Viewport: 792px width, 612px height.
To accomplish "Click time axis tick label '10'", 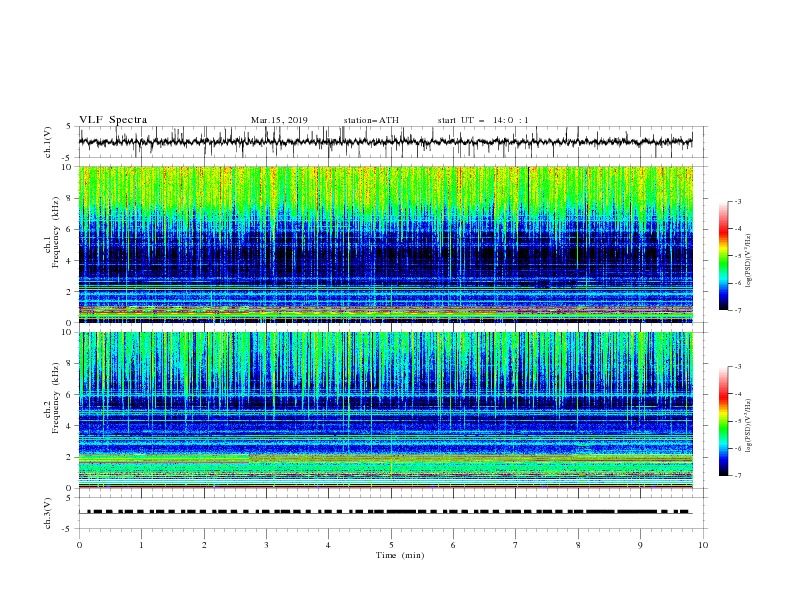I will coord(703,545).
